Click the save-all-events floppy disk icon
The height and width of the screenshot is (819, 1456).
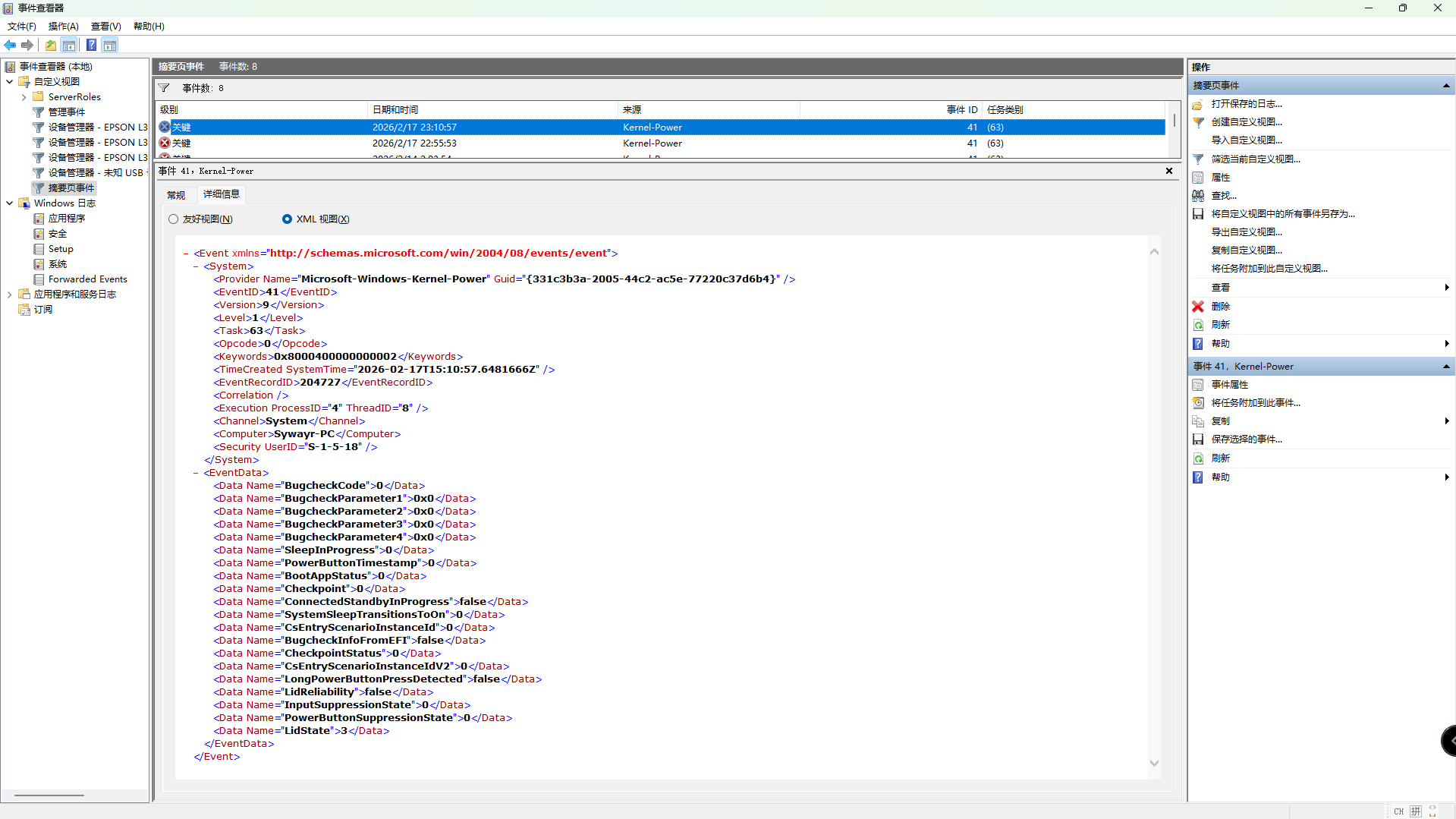(1198, 214)
